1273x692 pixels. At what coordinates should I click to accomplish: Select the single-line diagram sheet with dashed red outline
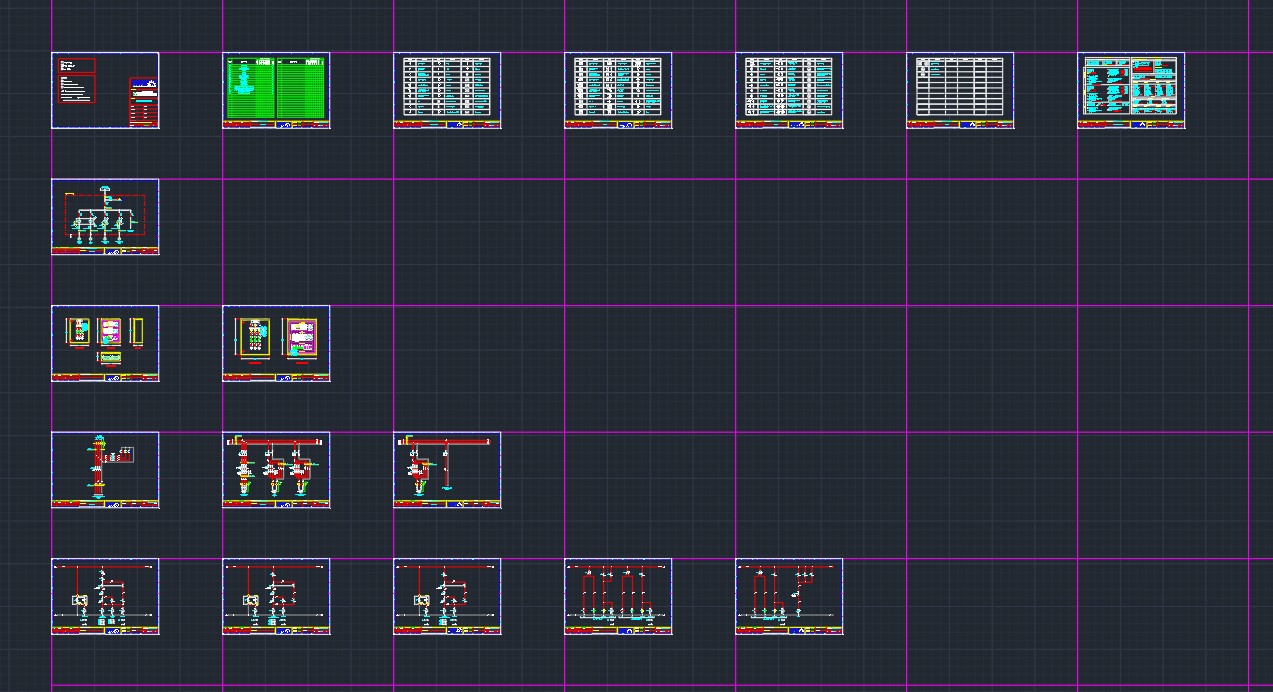tap(105, 217)
